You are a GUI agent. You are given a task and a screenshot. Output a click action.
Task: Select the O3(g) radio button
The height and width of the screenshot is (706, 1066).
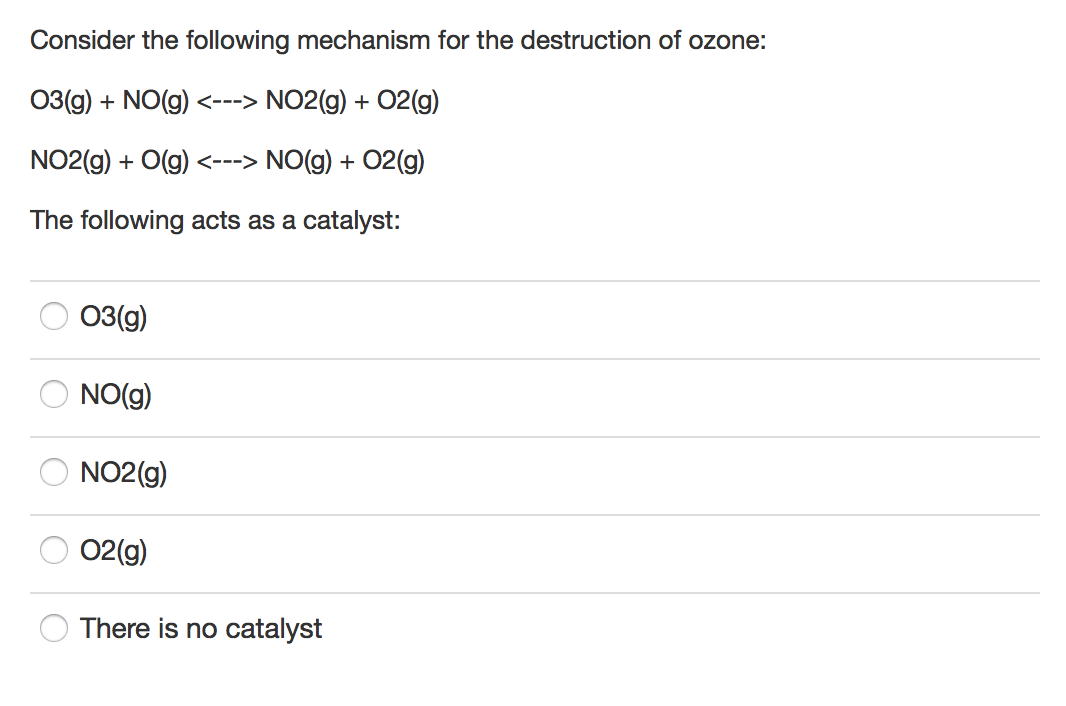pyautogui.click(x=54, y=316)
